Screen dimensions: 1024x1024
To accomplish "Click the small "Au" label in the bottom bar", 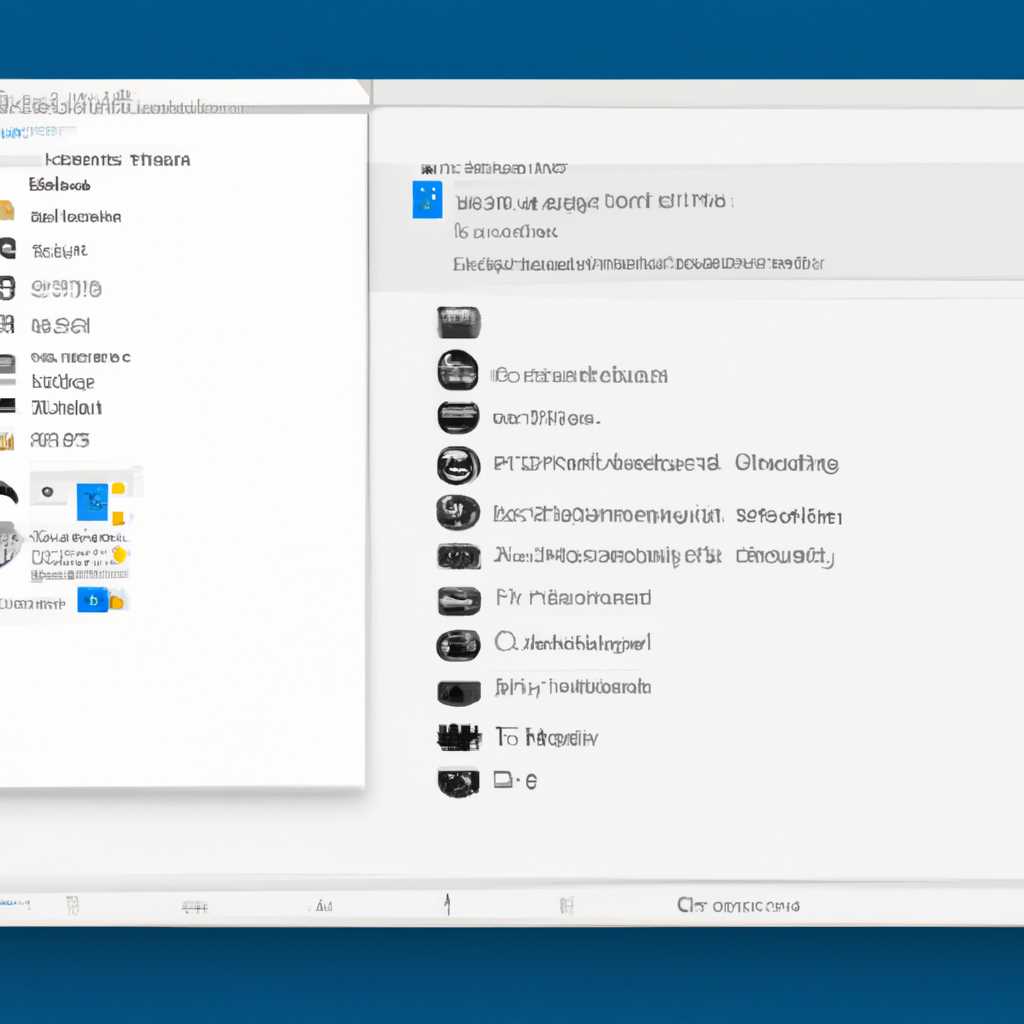I will (x=324, y=906).
